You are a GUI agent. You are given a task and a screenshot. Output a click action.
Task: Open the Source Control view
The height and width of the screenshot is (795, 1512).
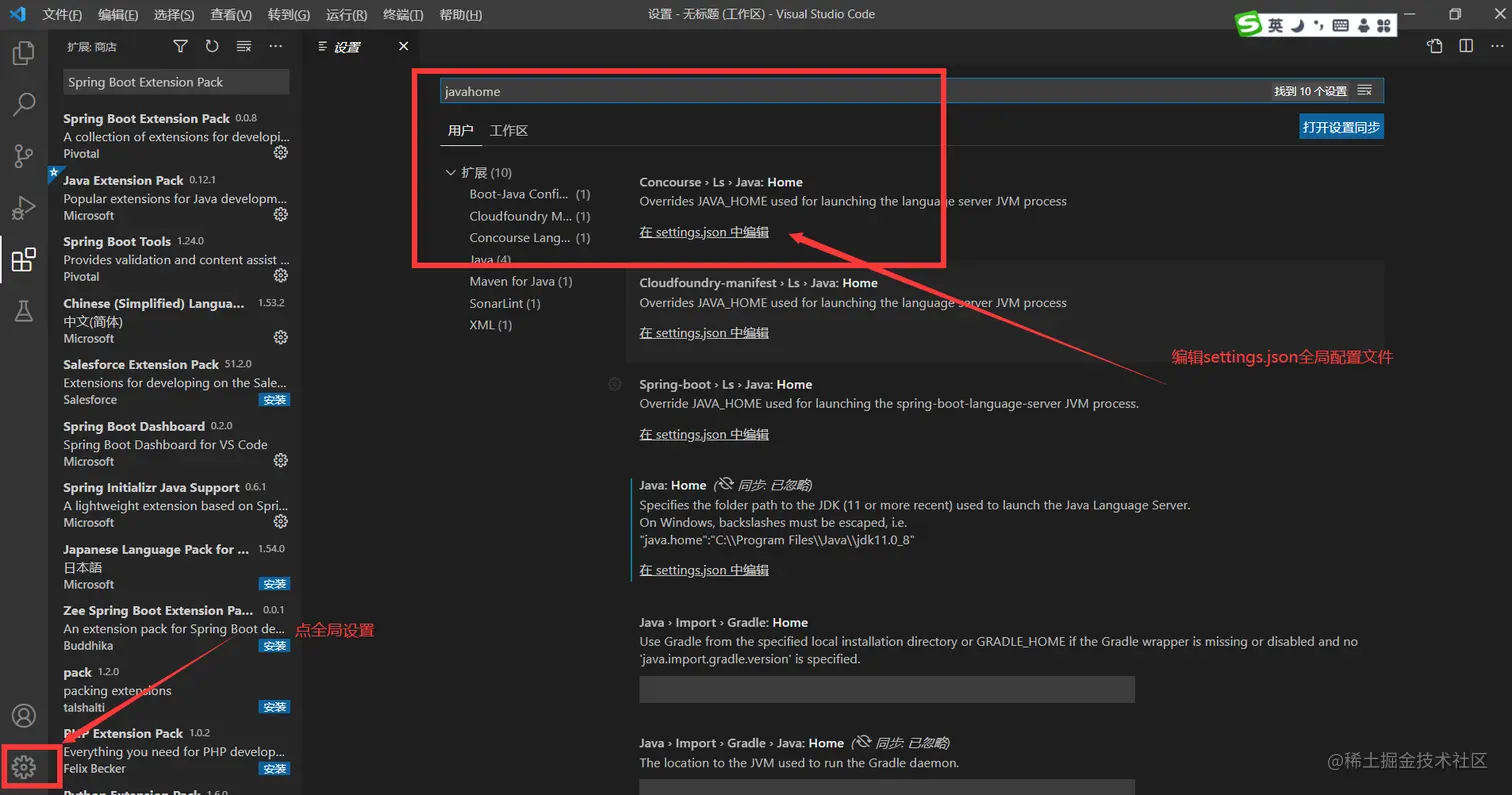pos(23,156)
